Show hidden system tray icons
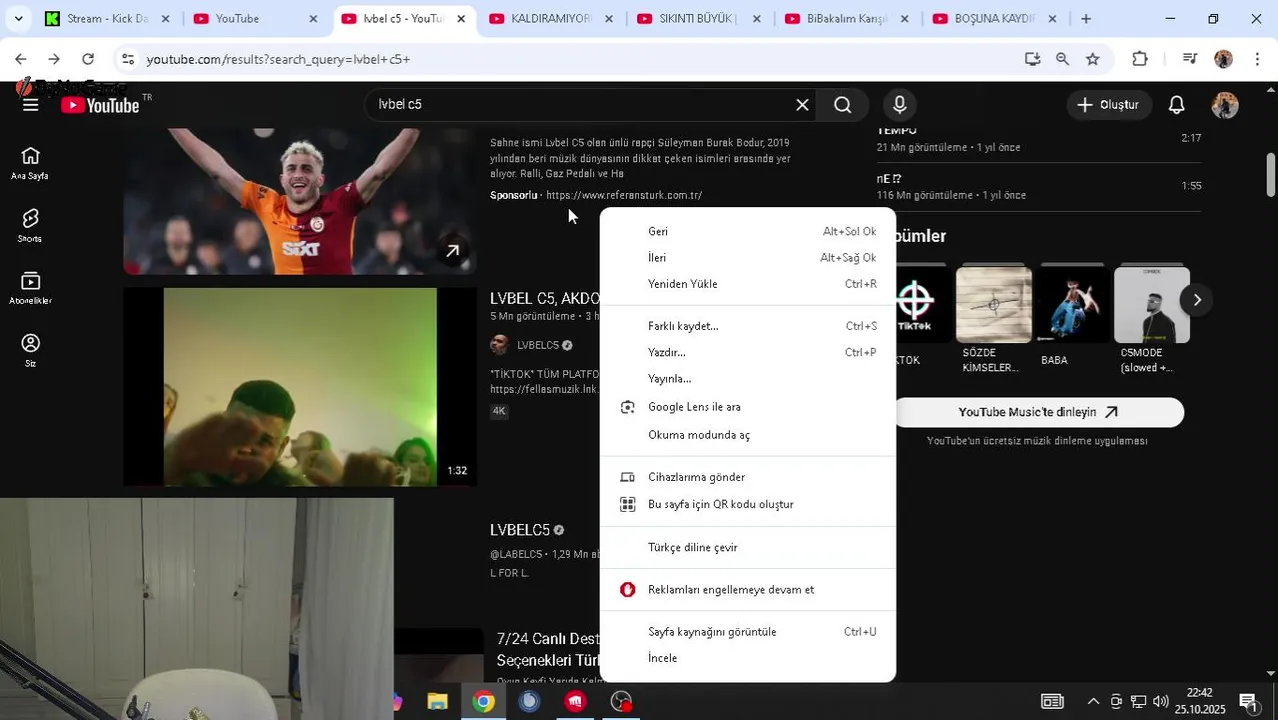Viewport: 1278px width, 720px height. 1093,702
